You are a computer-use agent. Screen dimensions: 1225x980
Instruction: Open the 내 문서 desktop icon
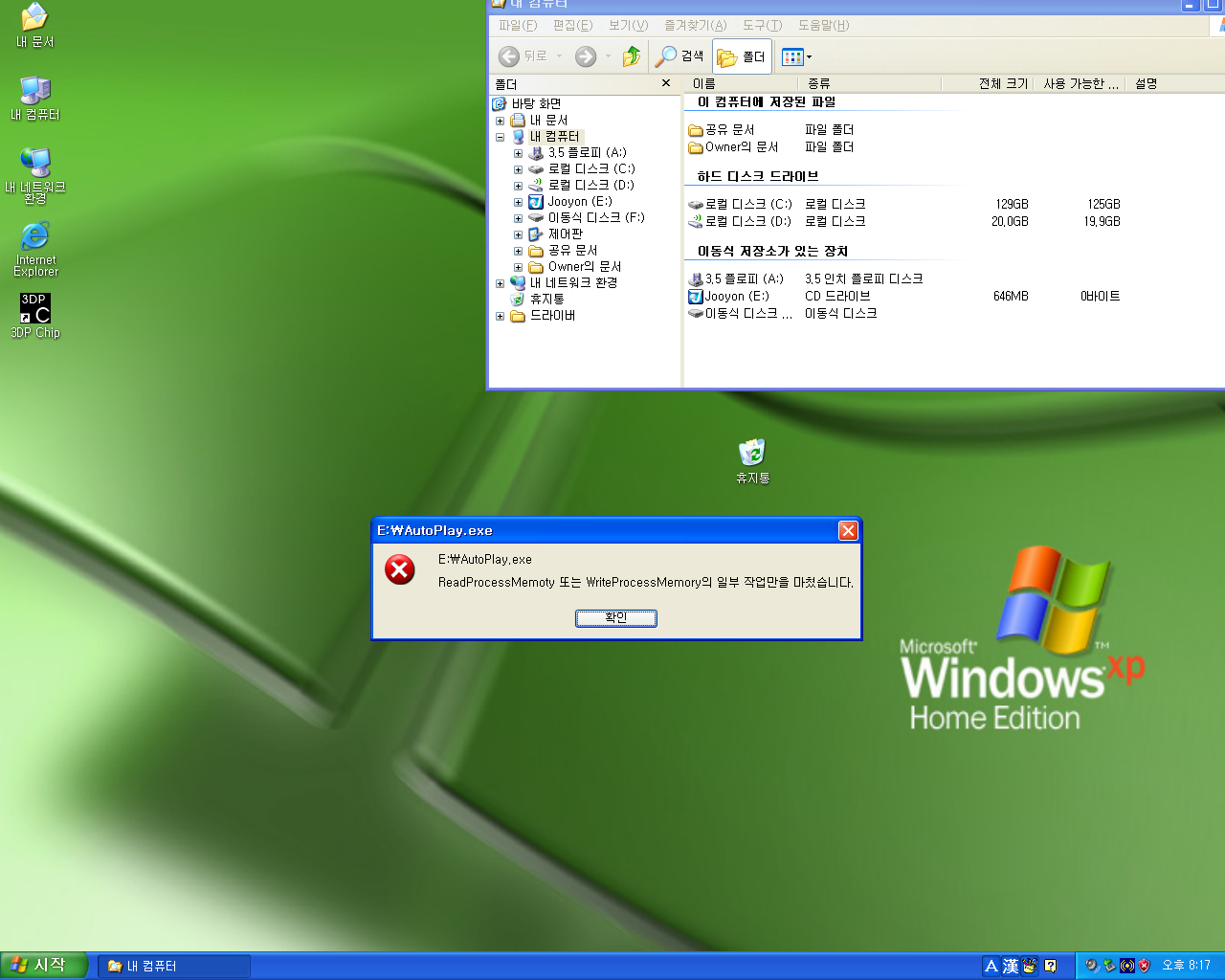34,26
